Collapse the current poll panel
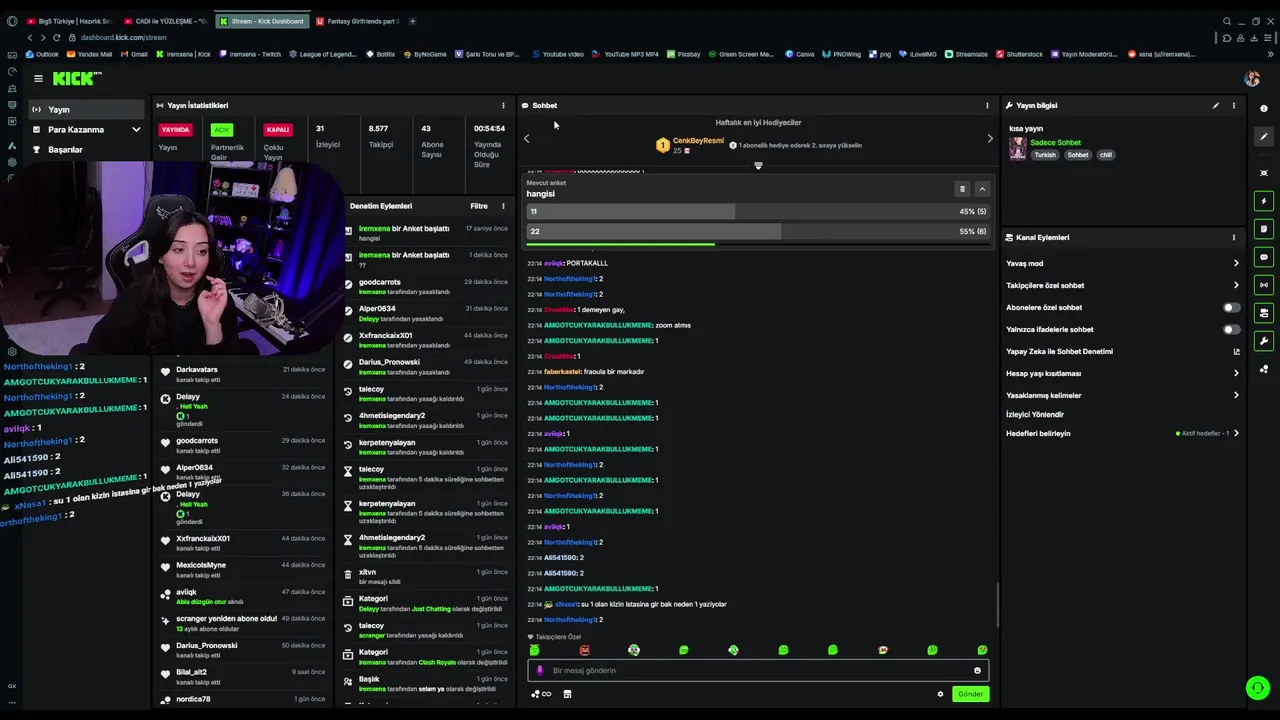1280x720 pixels. 982,189
